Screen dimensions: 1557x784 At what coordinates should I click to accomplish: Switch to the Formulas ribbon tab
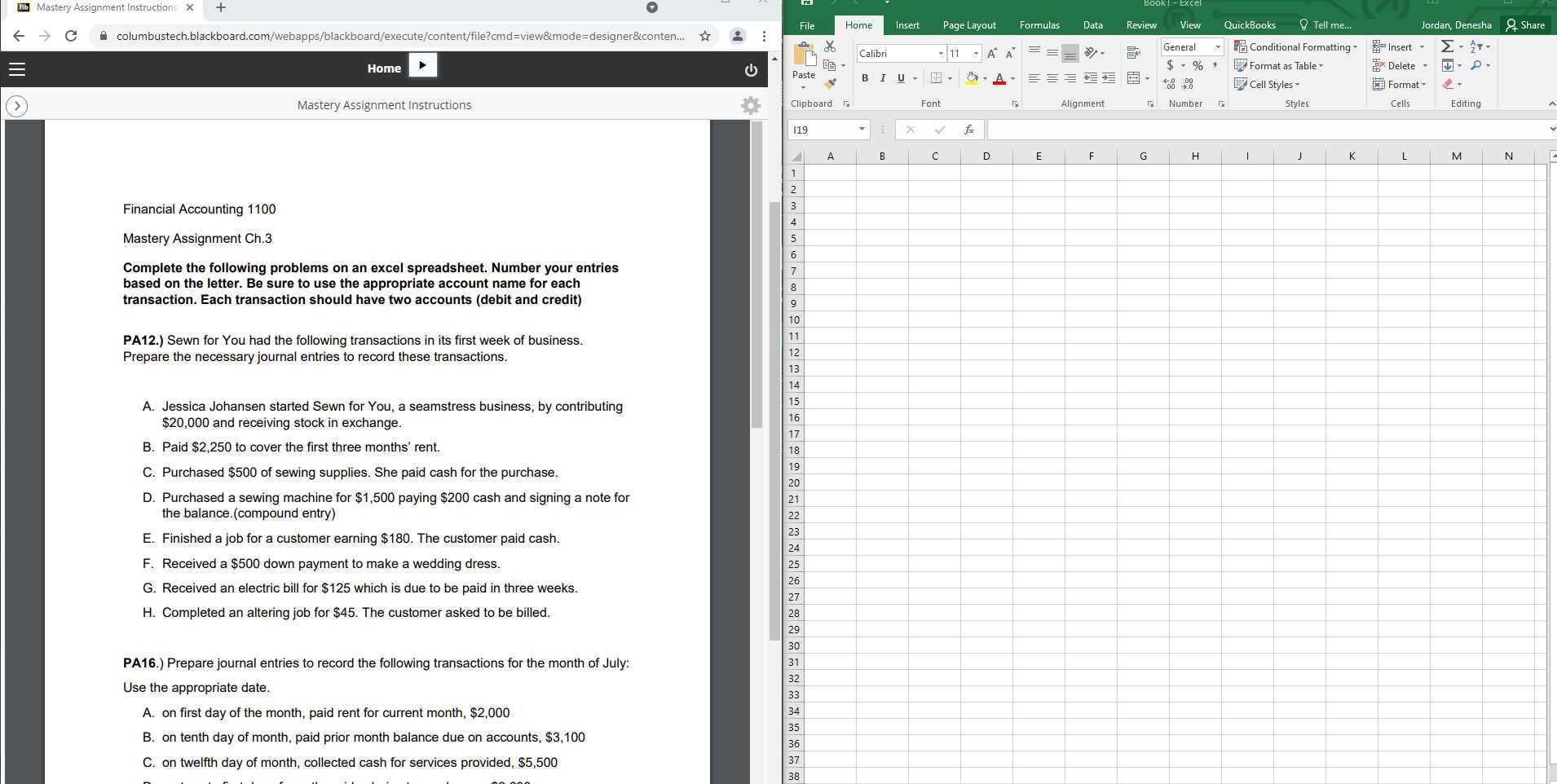[1039, 25]
